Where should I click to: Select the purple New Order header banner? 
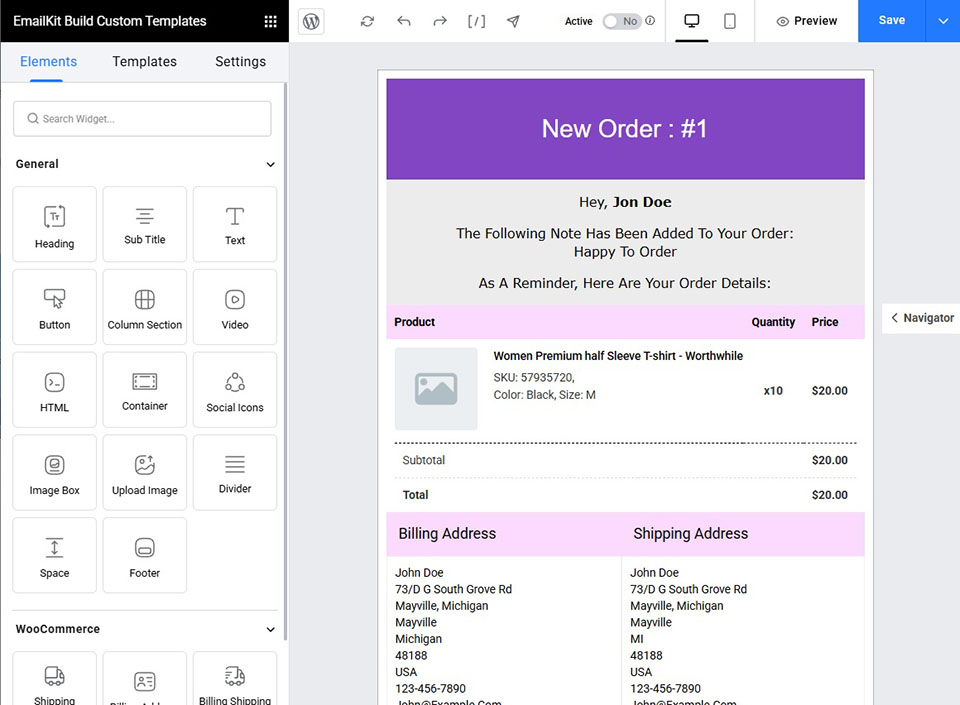(x=625, y=129)
